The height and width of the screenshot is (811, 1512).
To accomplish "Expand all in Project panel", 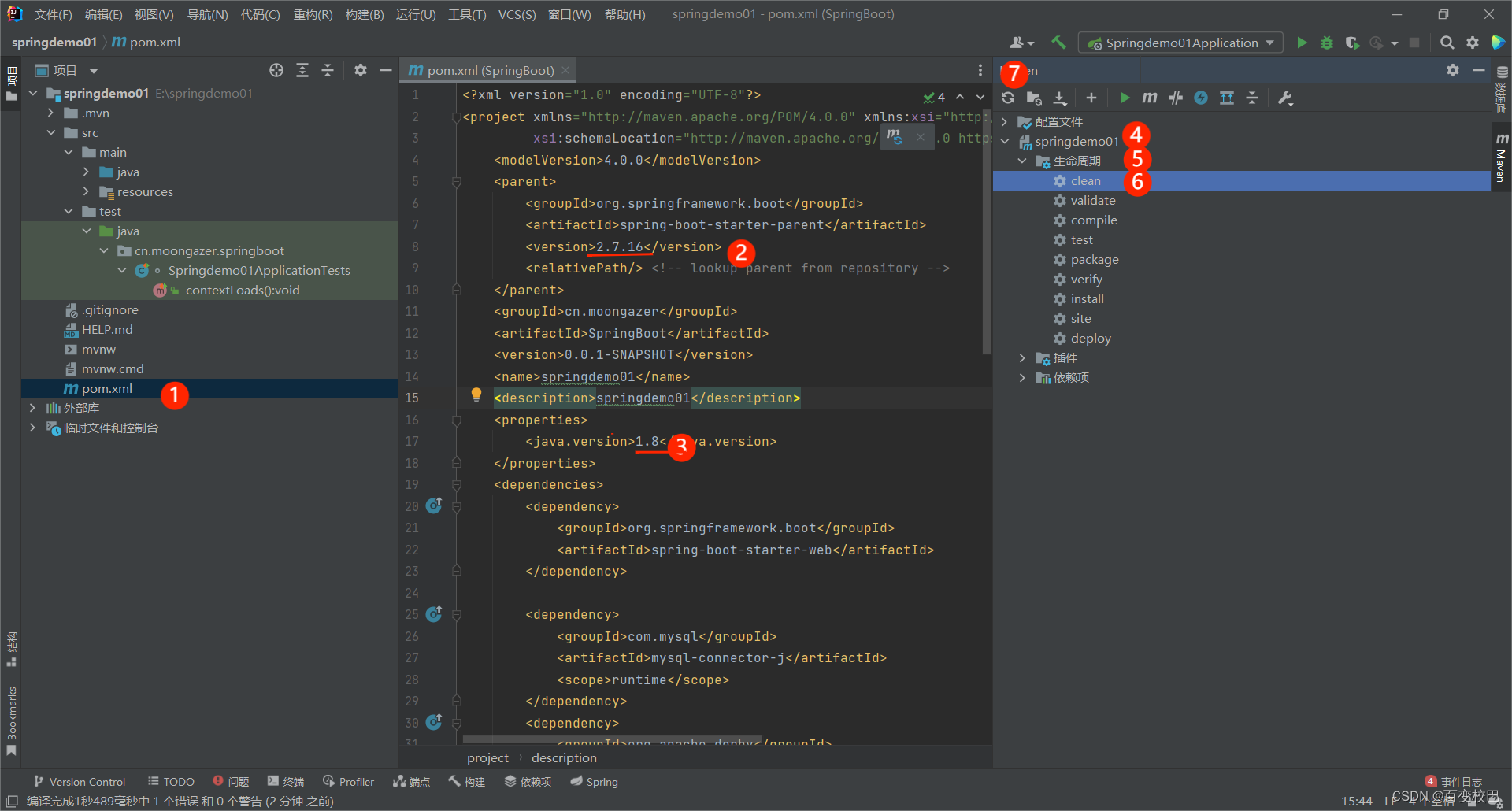I will [x=302, y=70].
